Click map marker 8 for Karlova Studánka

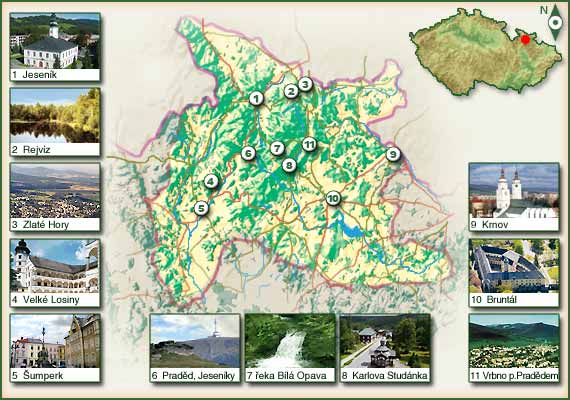(289, 165)
